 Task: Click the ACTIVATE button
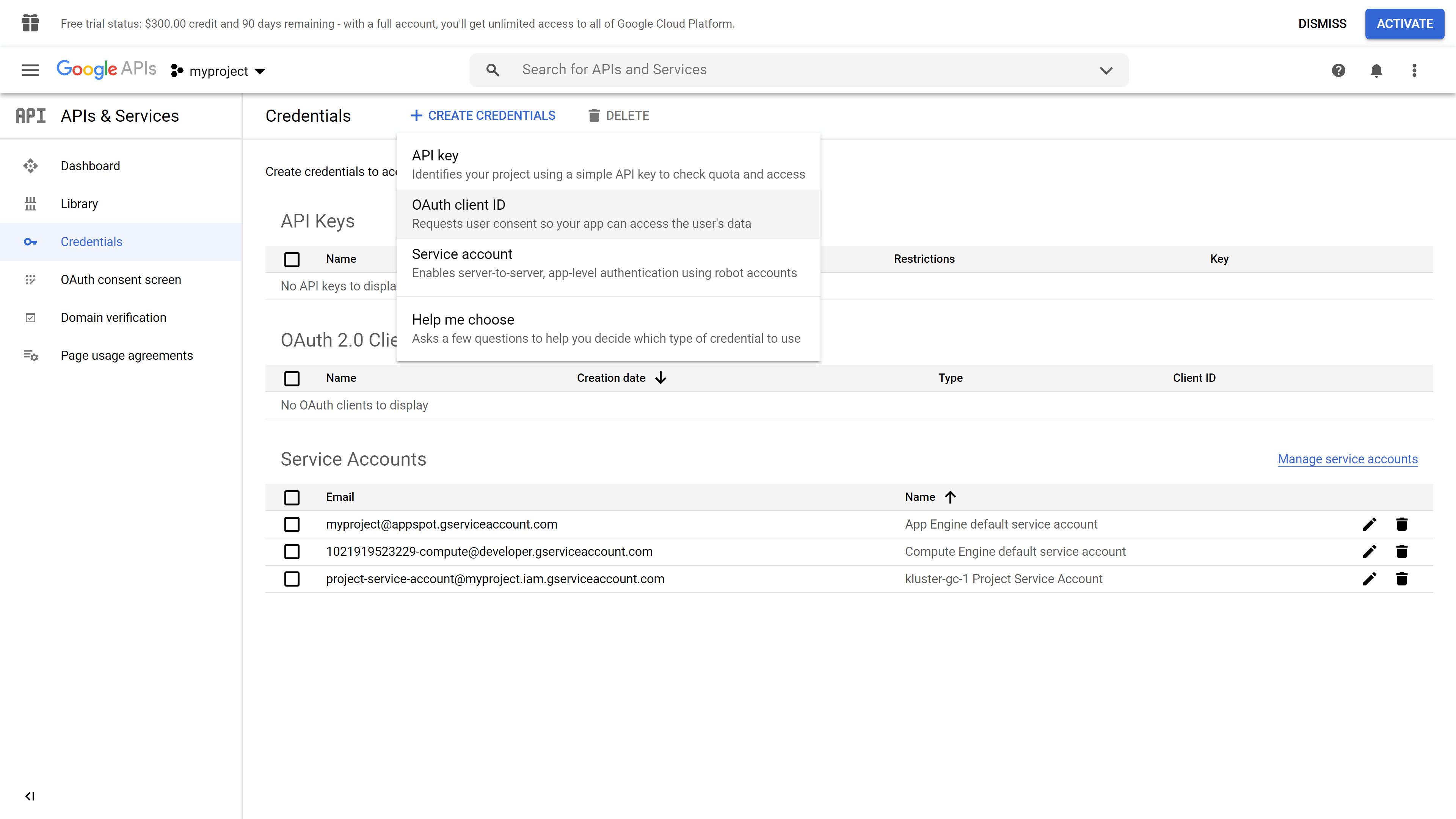pyautogui.click(x=1404, y=24)
